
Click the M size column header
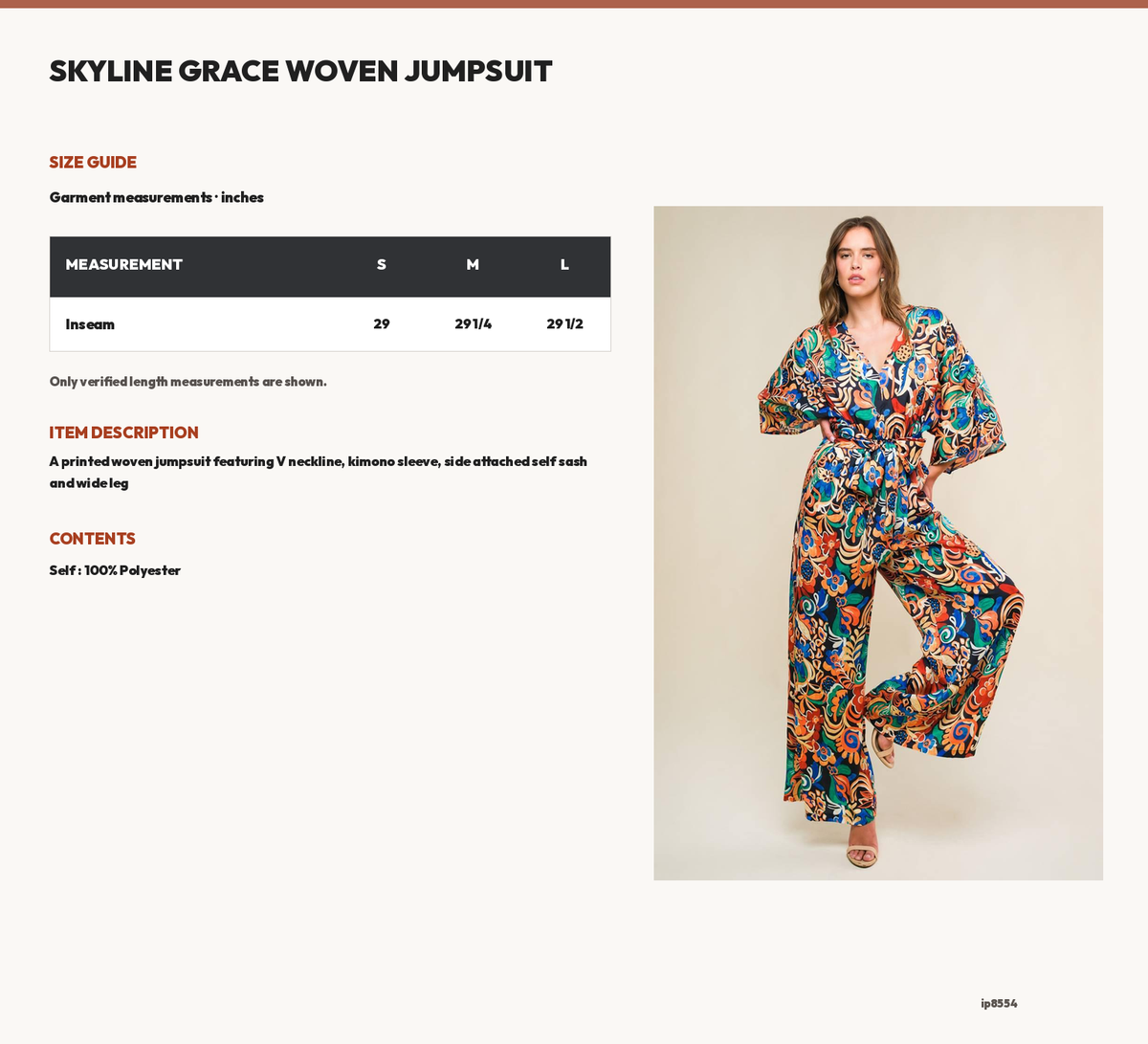[473, 265]
